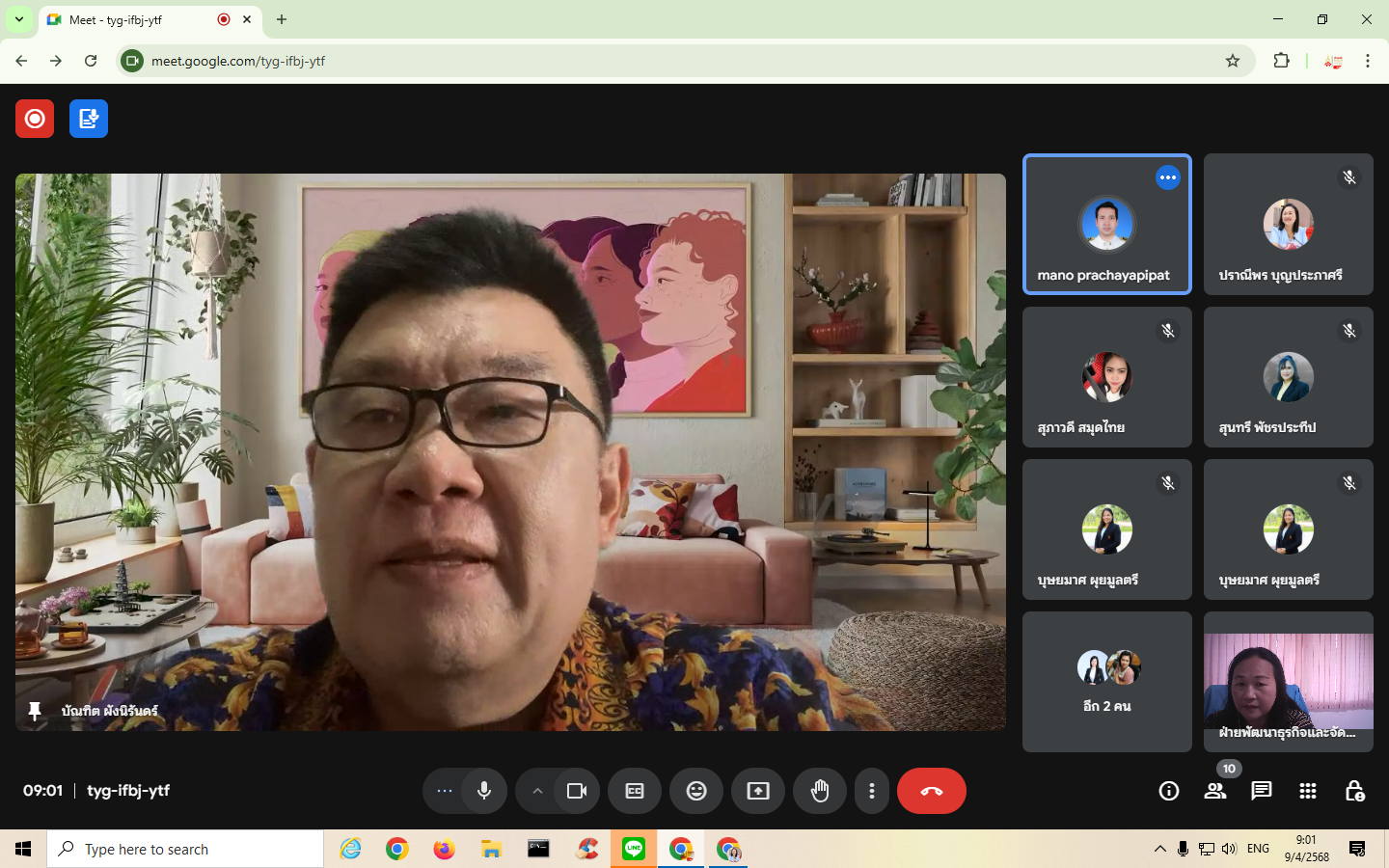1389x868 pixels.
Task: Click the address bar URL field
Action: pyautogui.click(x=686, y=61)
